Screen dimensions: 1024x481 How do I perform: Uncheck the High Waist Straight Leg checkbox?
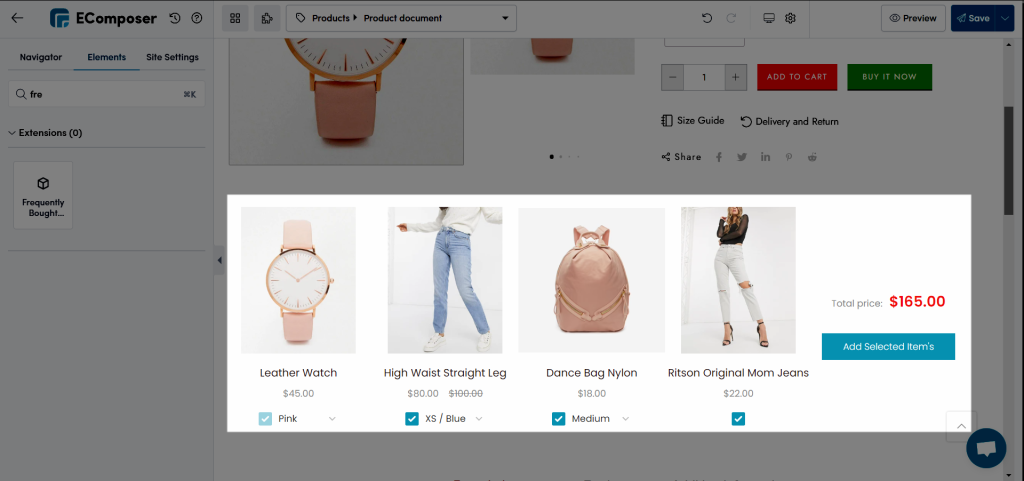point(412,419)
